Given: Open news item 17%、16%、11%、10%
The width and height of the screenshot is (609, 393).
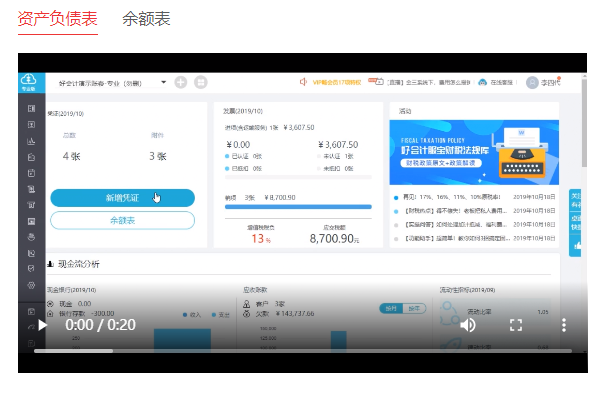Looking at the screenshot, I should (452, 197).
